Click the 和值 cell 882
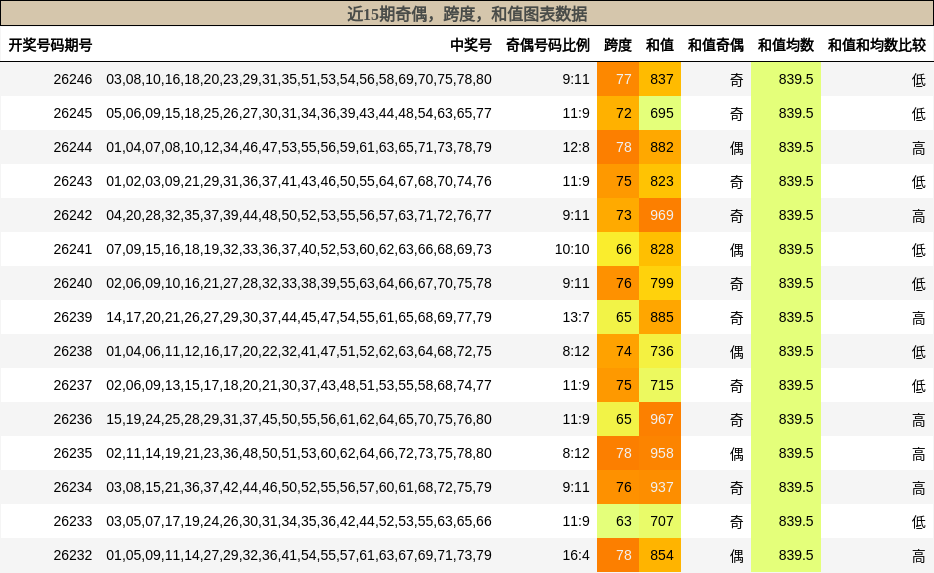934x573 pixels. pyautogui.click(x=660, y=147)
